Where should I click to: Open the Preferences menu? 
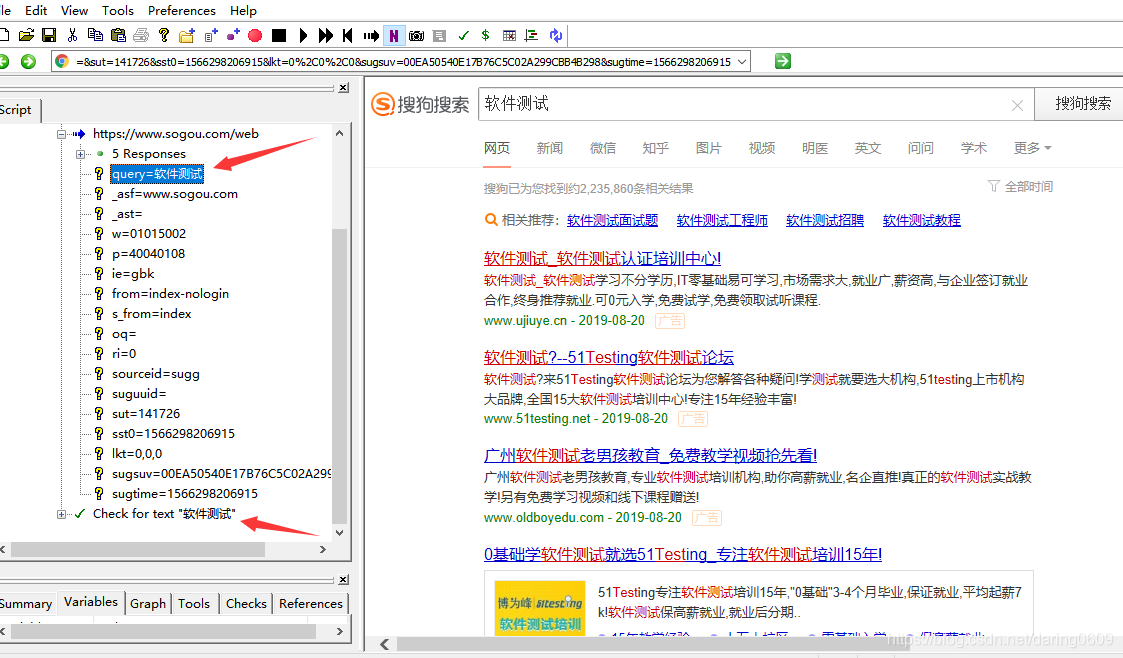(181, 11)
